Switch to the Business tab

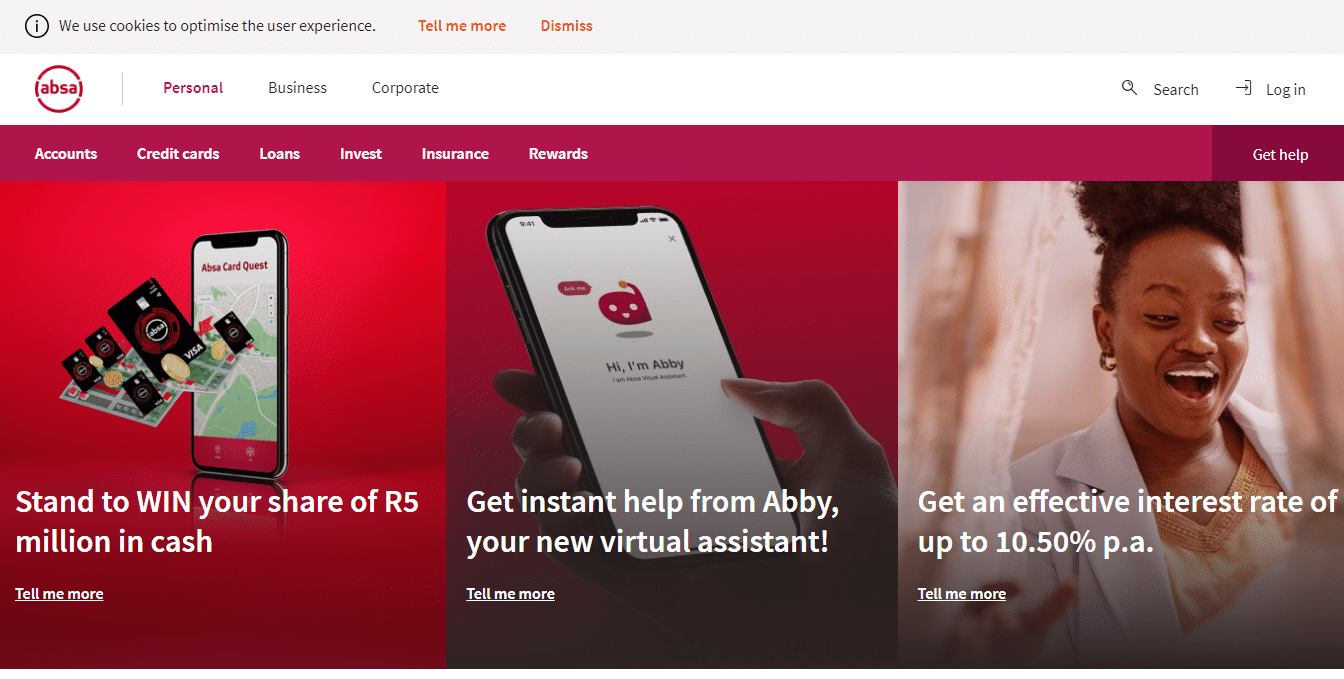click(x=297, y=88)
